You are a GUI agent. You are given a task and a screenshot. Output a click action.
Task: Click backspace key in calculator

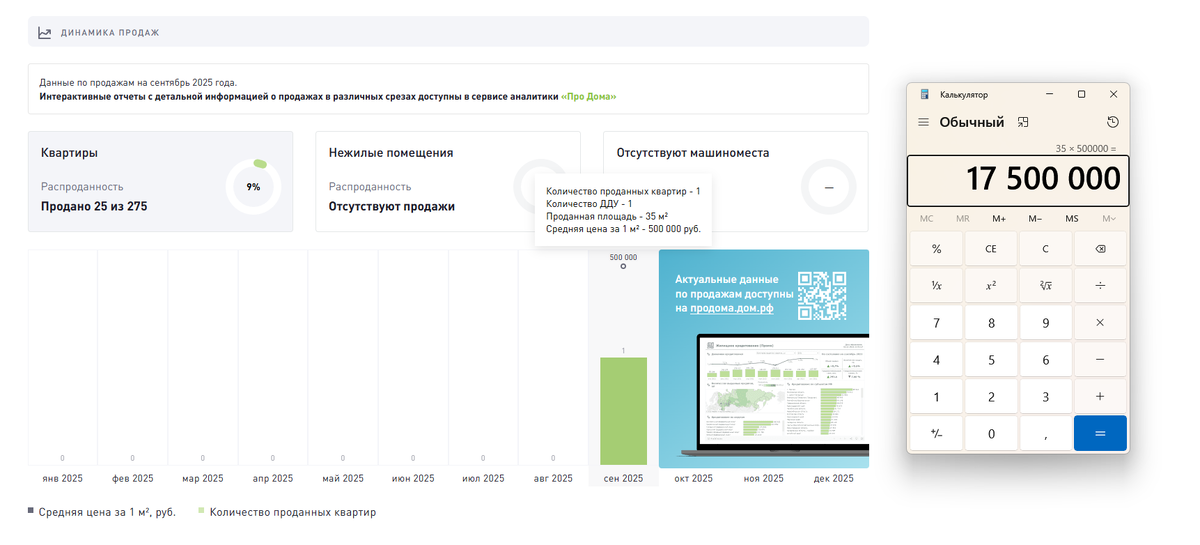tap(1100, 249)
